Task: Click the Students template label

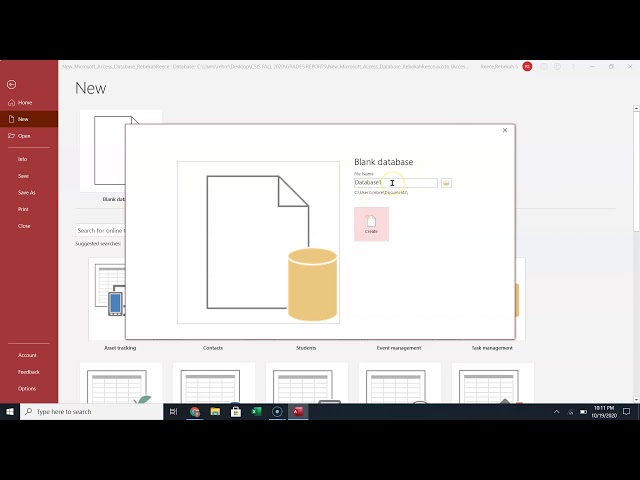Action: pos(306,348)
